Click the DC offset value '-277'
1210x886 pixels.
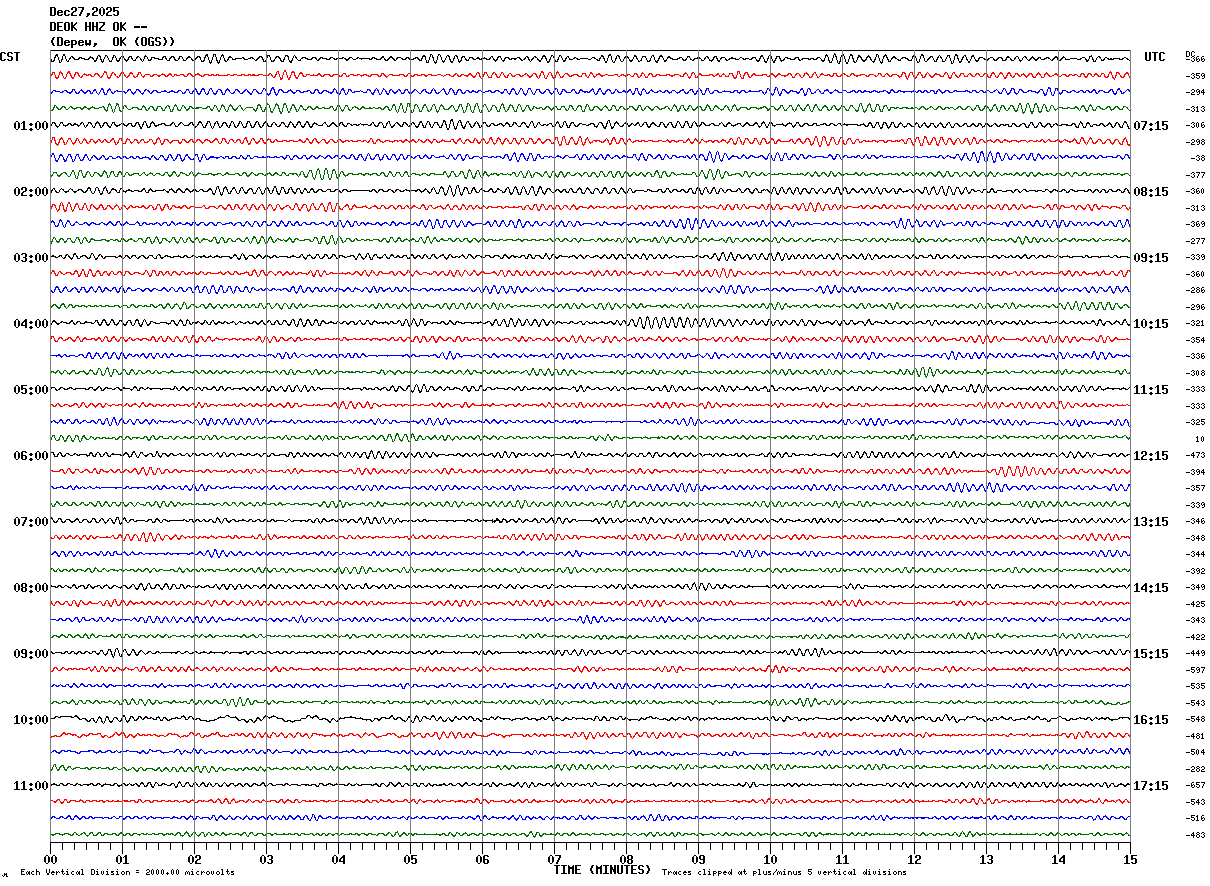pos(1195,241)
